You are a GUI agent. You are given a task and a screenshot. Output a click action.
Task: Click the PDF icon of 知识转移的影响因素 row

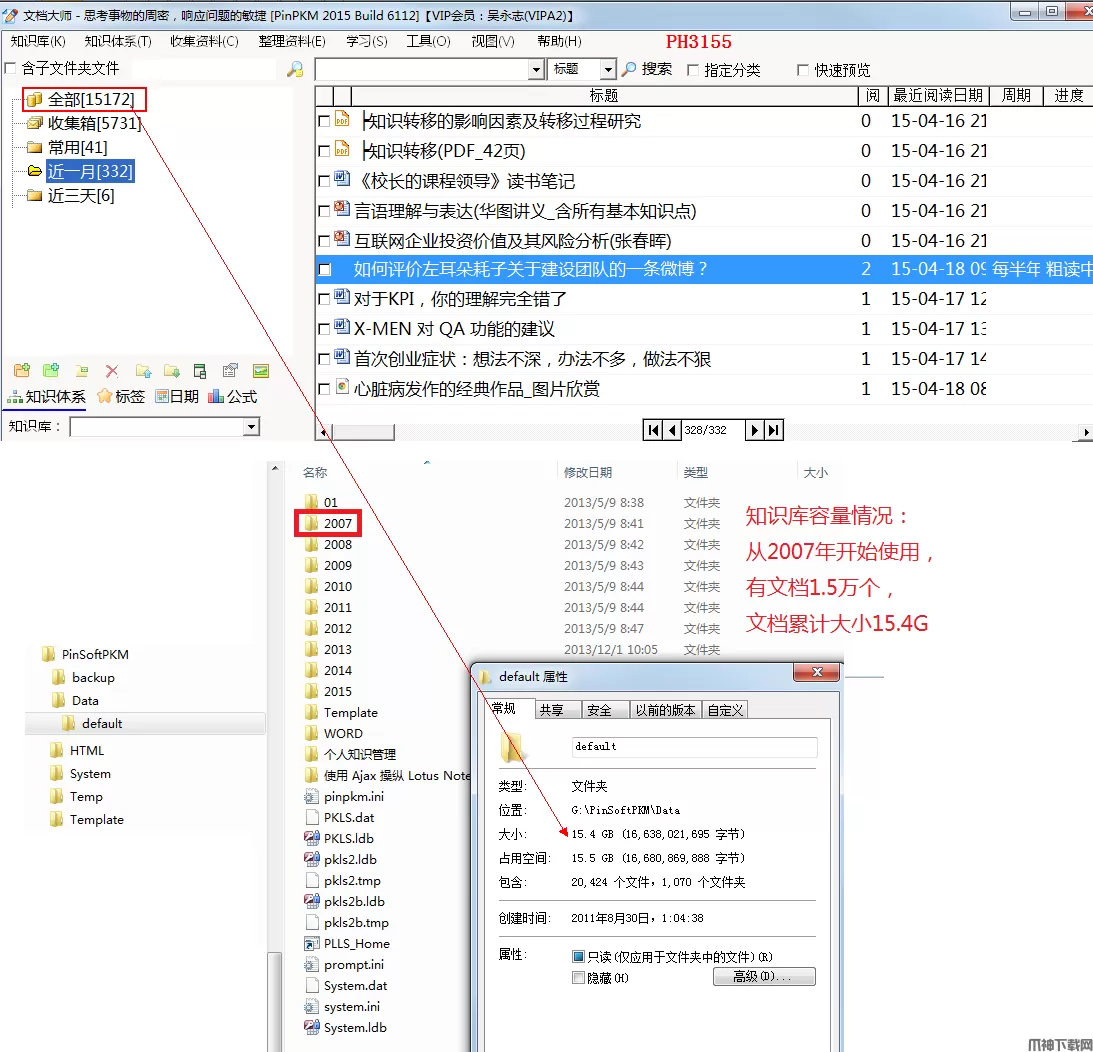[x=342, y=119]
